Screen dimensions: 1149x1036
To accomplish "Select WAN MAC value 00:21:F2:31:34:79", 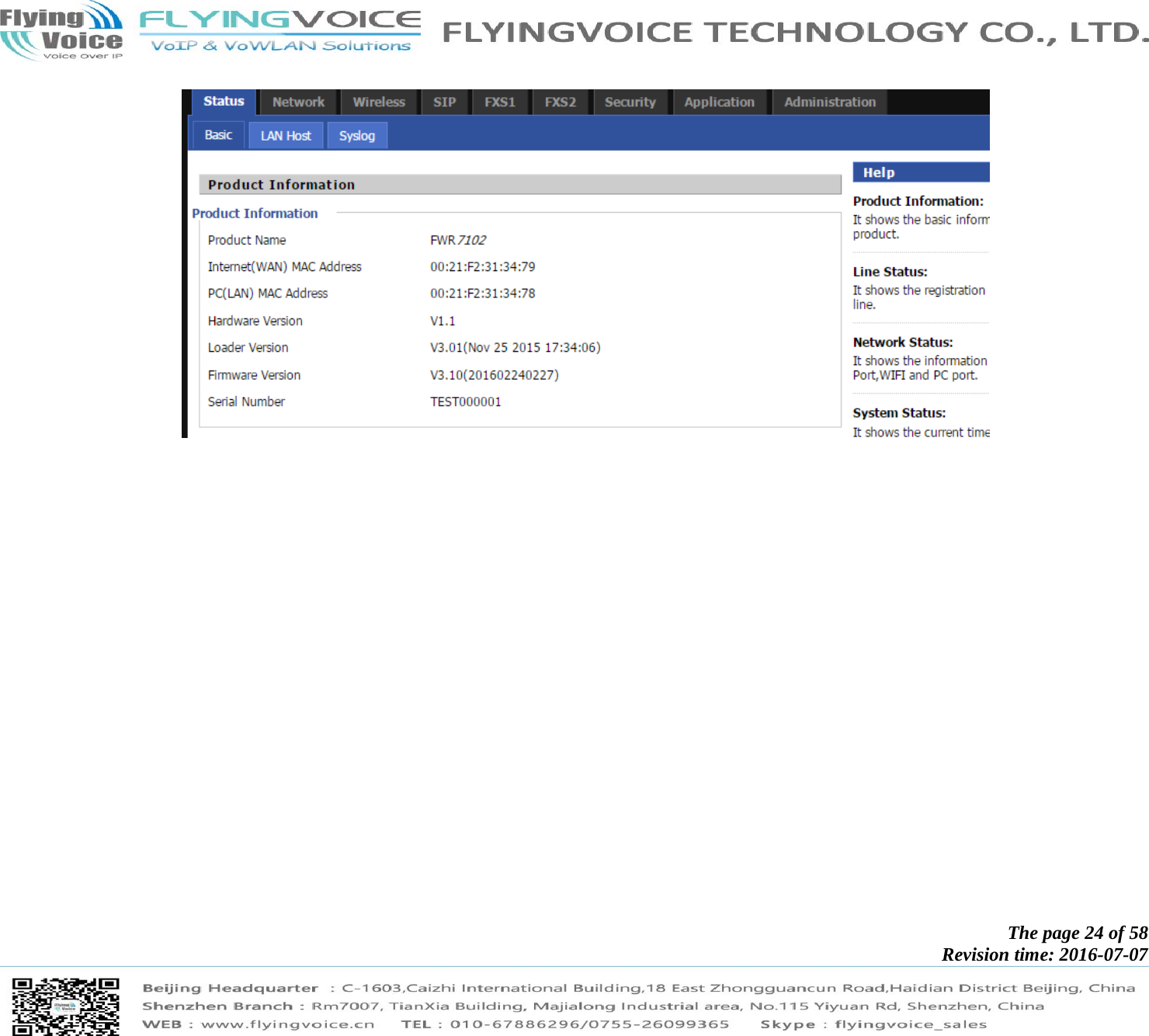I will pyautogui.click(x=483, y=267).
